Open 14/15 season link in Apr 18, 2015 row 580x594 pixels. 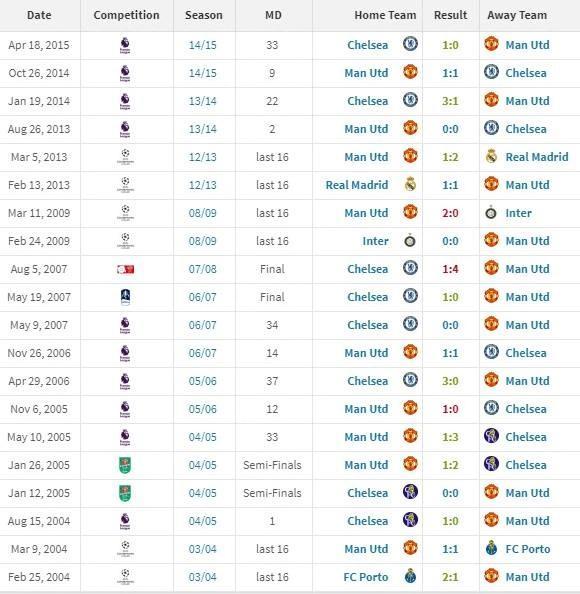click(x=203, y=45)
